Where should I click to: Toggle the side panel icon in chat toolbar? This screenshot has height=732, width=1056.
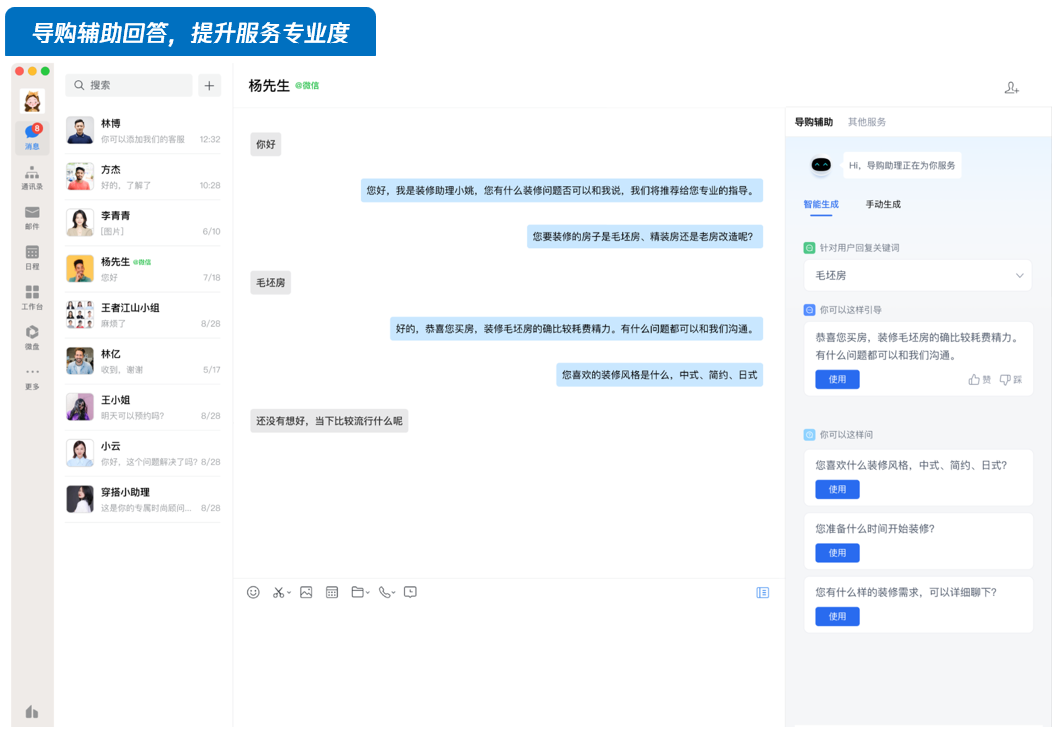[763, 592]
